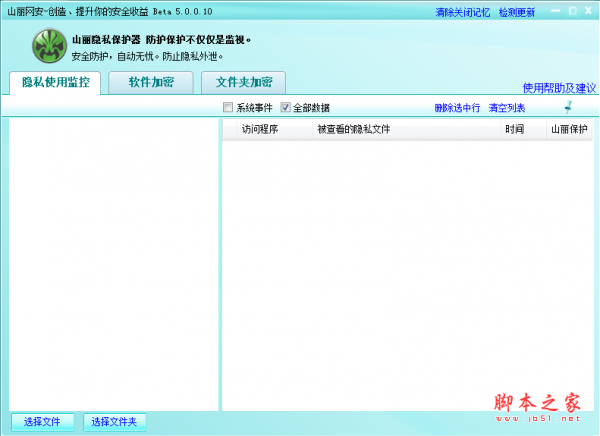The width and height of the screenshot is (600, 436).
Task: Close the 山丽网安 window
Action: click(x=589, y=11)
